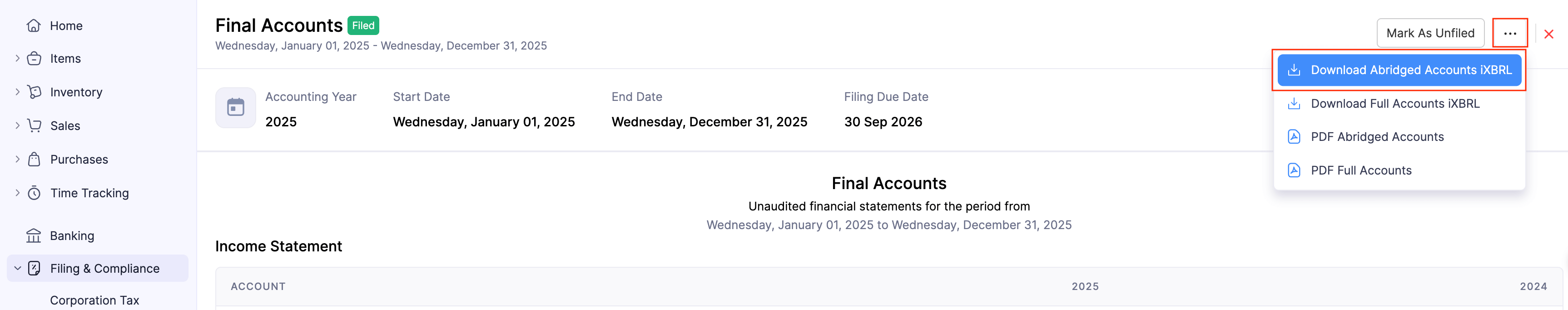
Task: Click the Time Tracking clock icon
Action: click(34, 193)
